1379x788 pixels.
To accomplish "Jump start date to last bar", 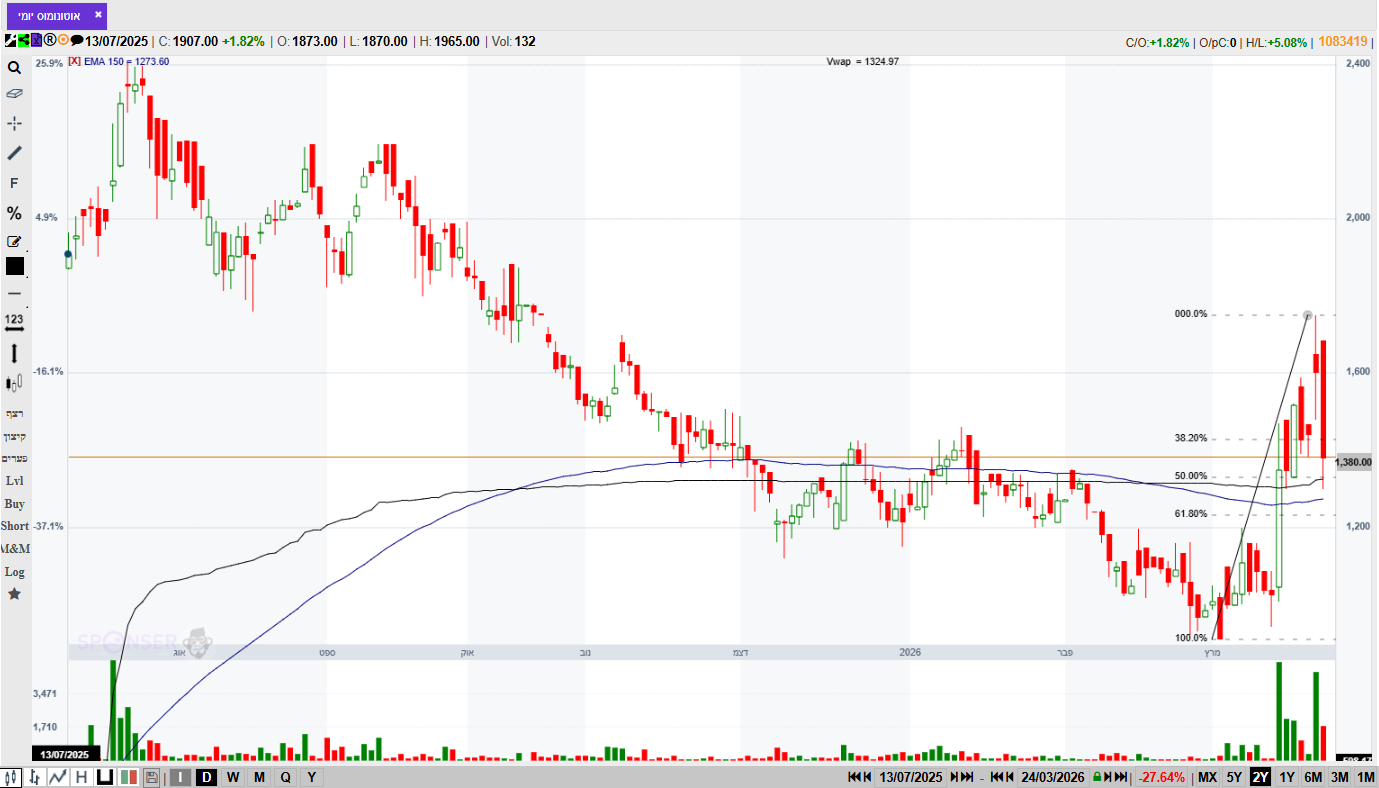I will coord(967,777).
